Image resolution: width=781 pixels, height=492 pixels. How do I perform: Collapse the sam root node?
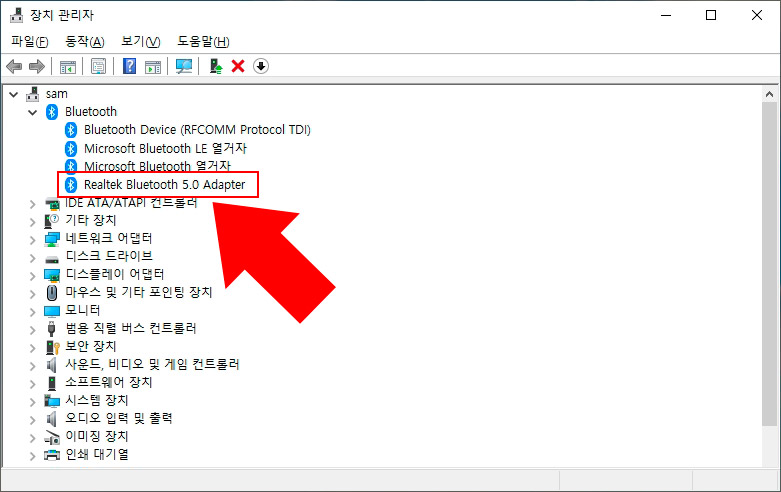point(14,94)
